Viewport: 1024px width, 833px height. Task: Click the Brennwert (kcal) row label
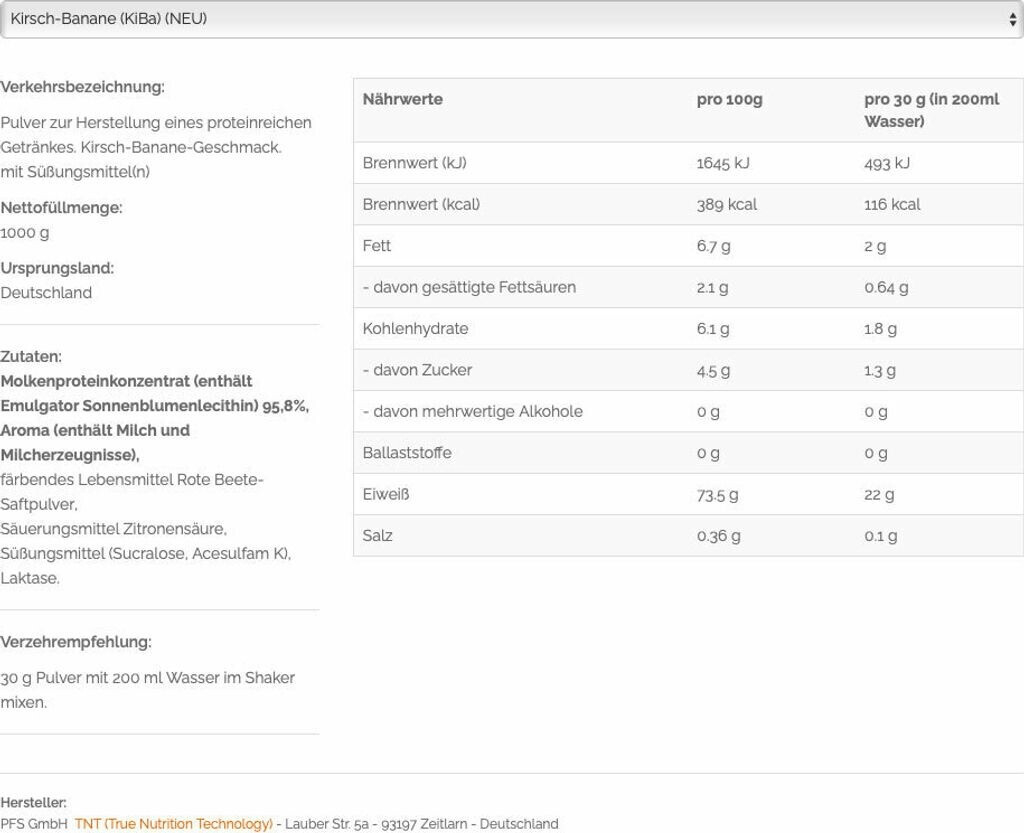[x=421, y=204]
